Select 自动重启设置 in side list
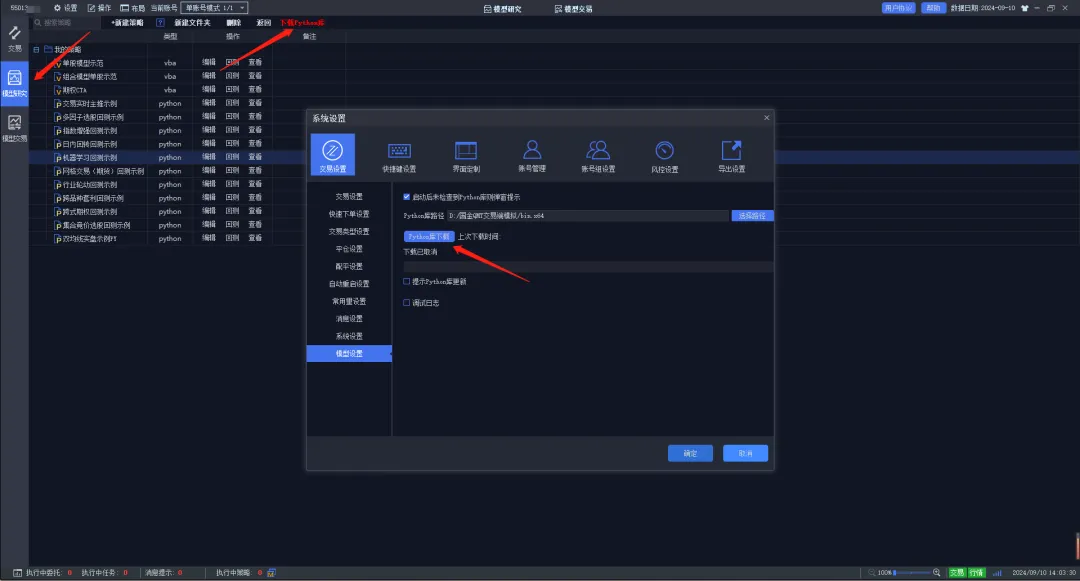 [349, 284]
